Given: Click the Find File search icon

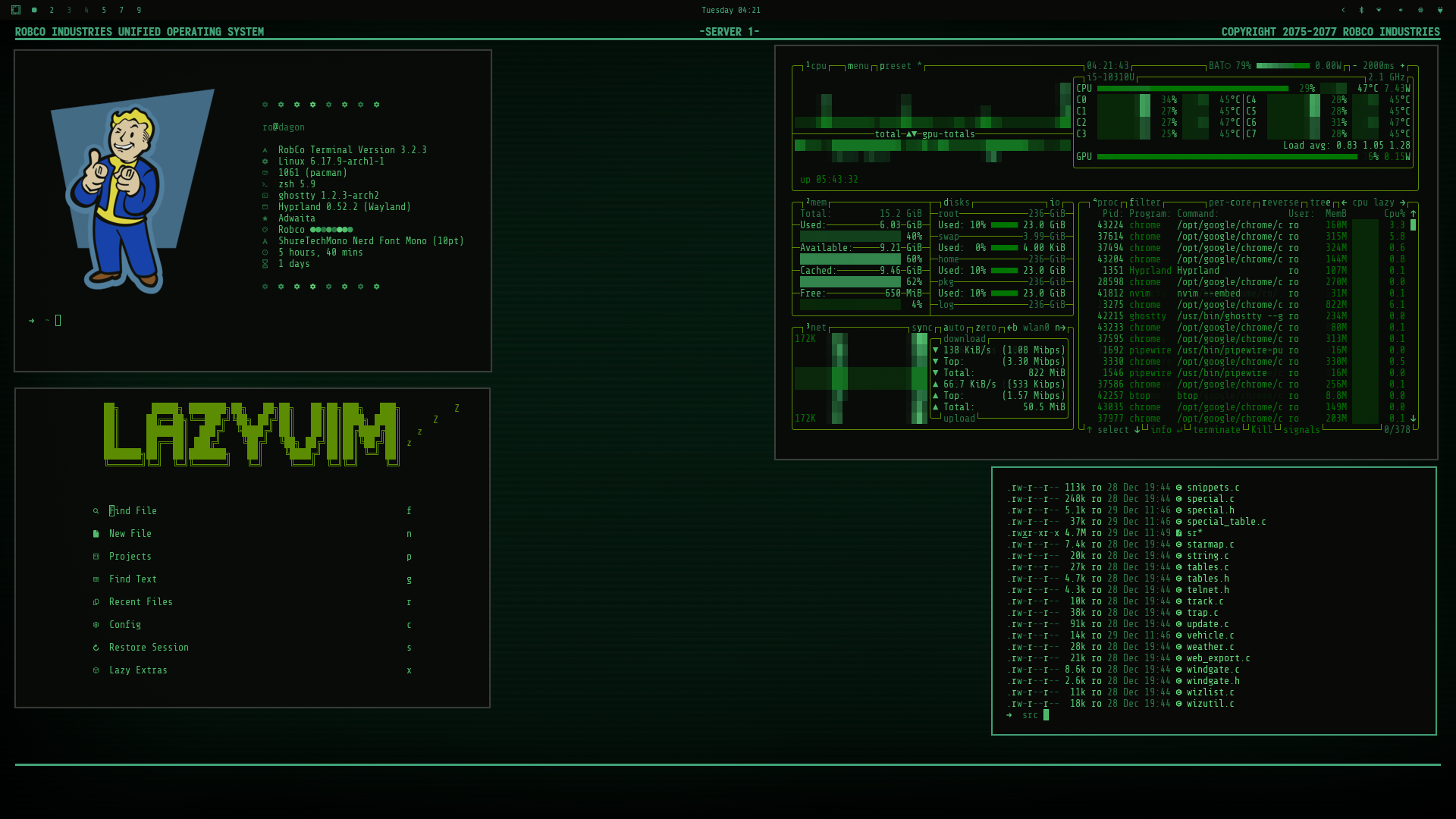Looking at the screenshot, I should click(96, 511).
